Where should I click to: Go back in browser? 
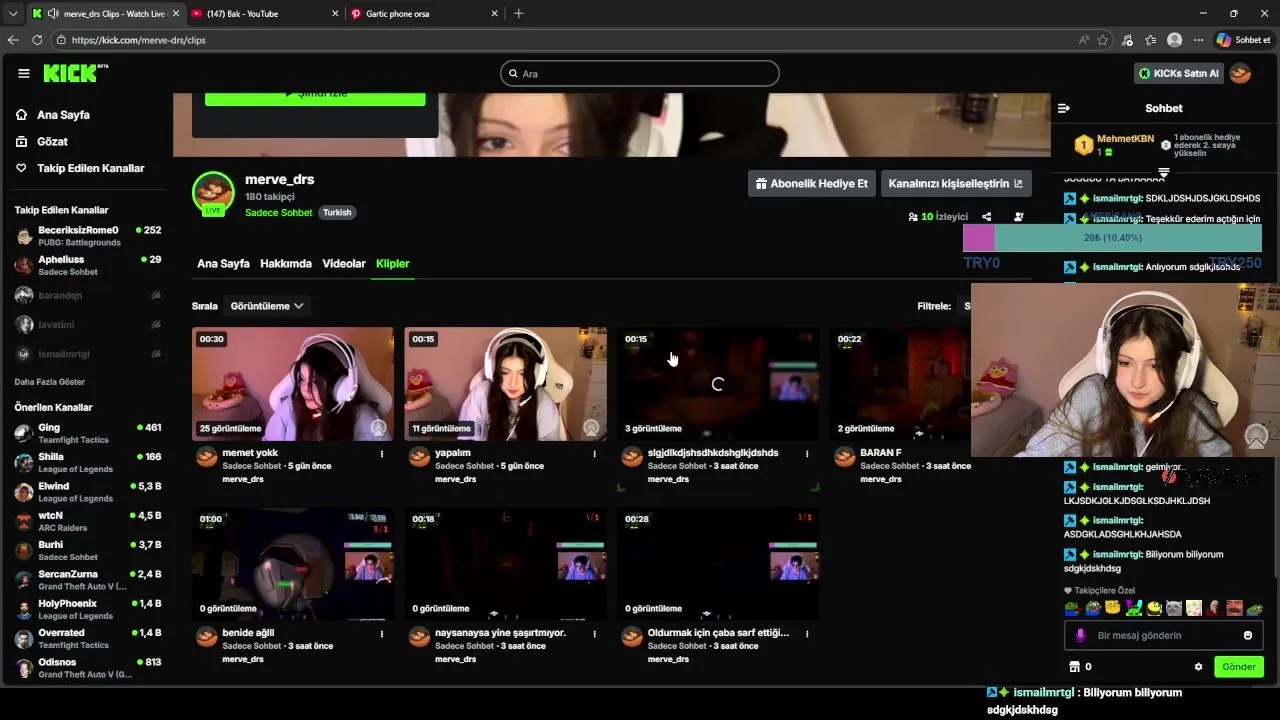tap(13, 40)
